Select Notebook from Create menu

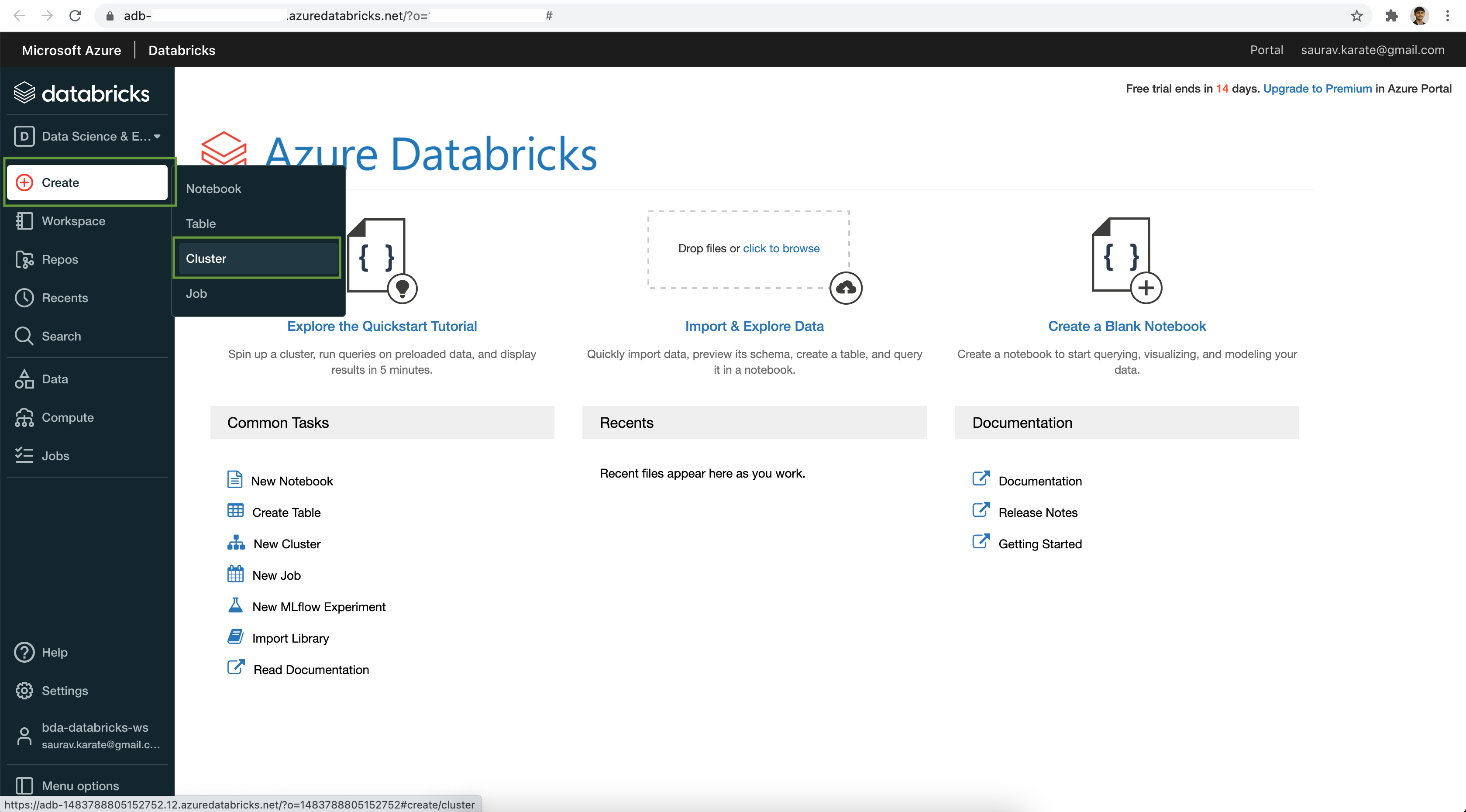(x=258, y=189)
